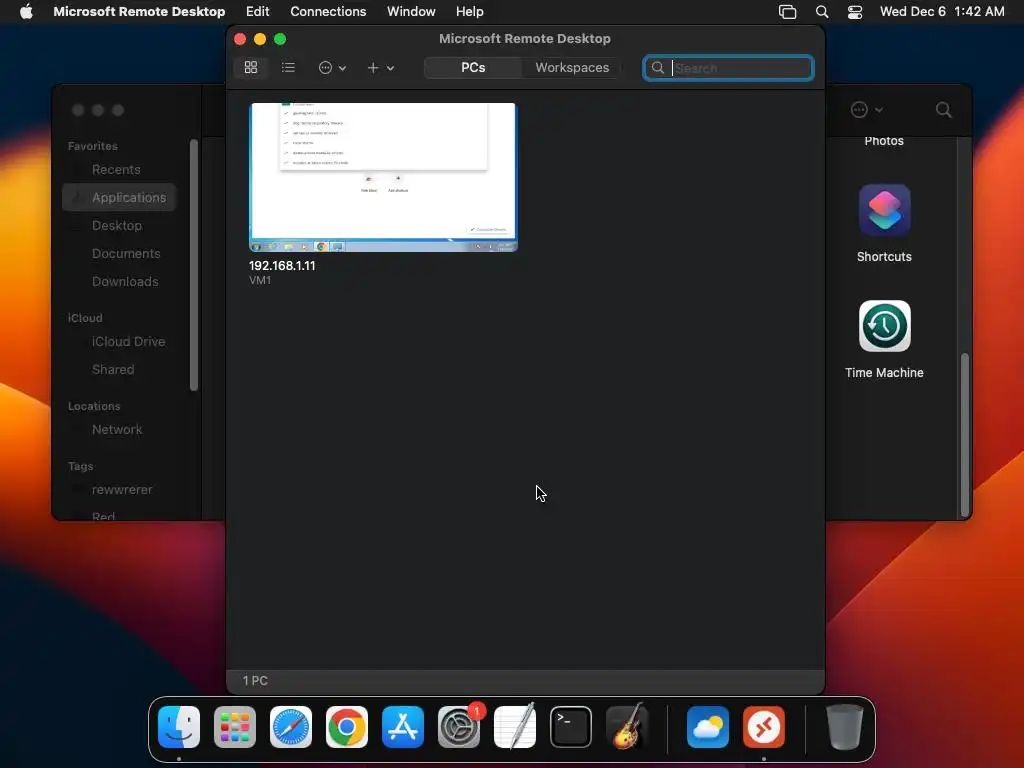Open Applications in Finder sidebar

[x=119, y=197]
